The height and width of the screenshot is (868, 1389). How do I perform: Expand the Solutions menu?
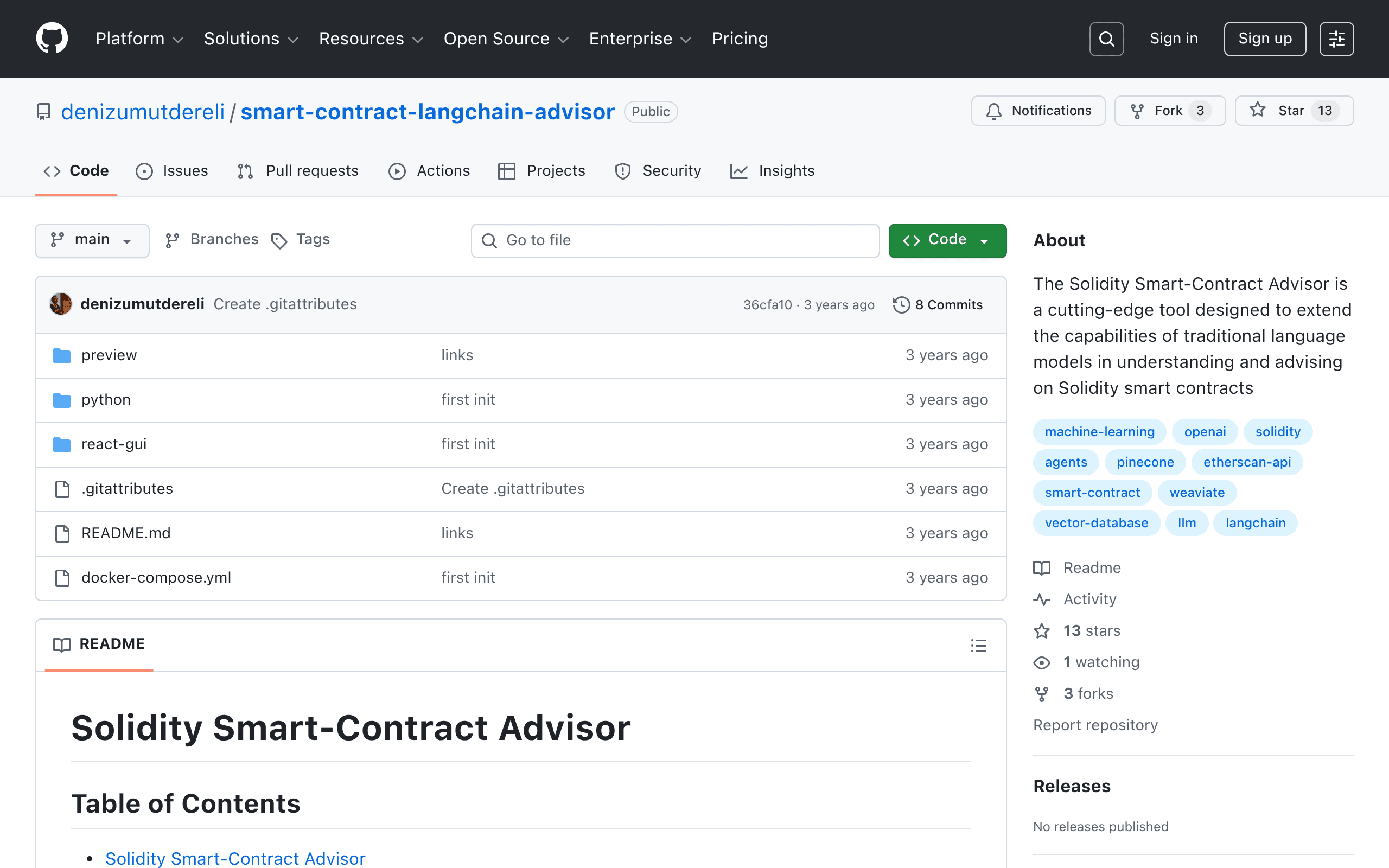point(251,39)
